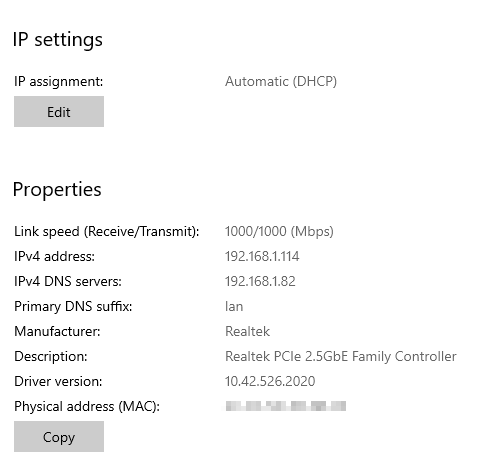This screenshot has width=488, height=465.
Task: Click the Driver version label
Action: (x=58, y=381)
